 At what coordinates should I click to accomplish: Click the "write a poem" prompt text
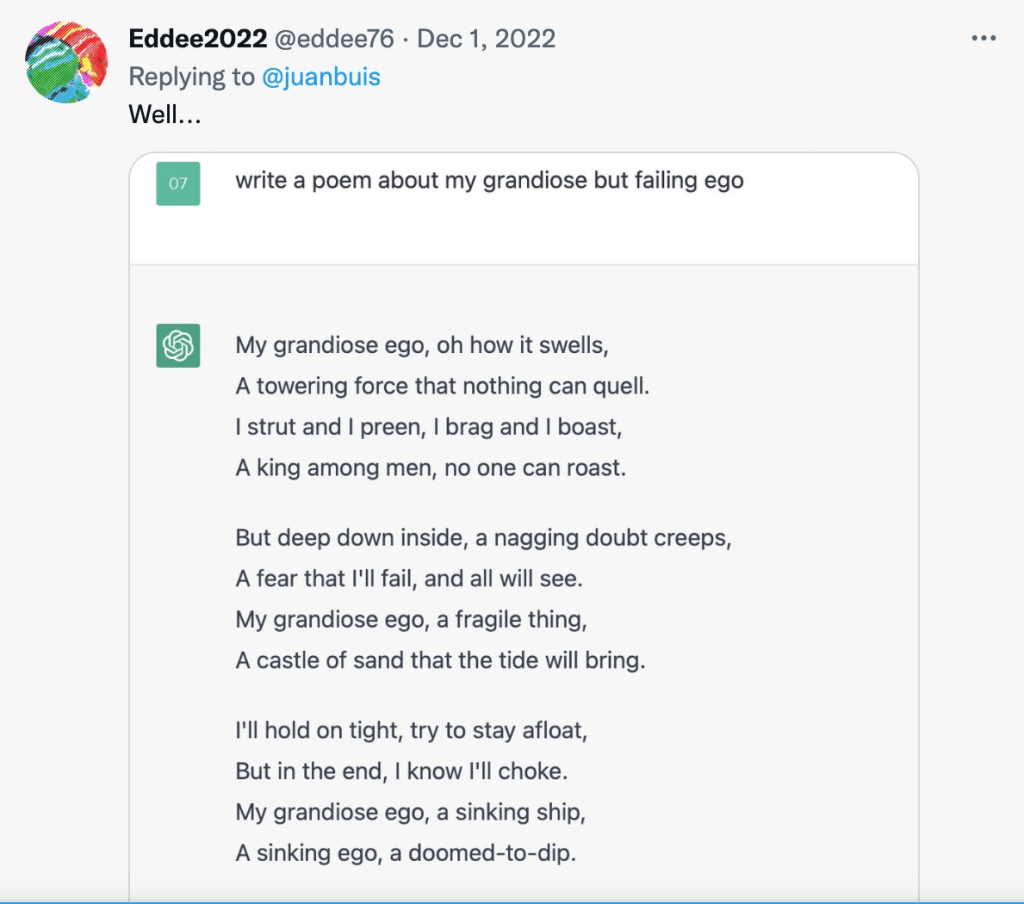(x=489, y=181)
